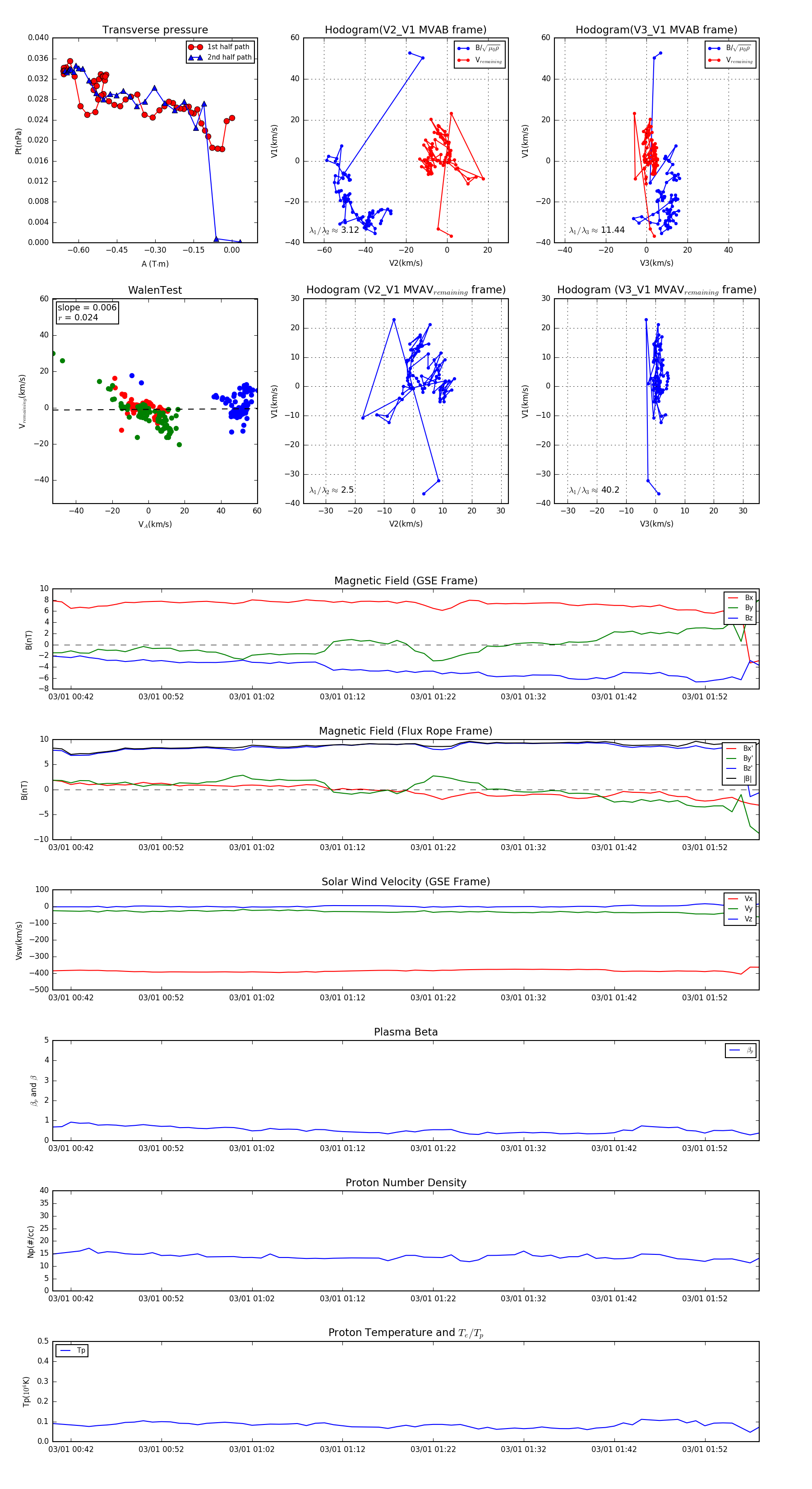The width and height of the screenshot is (812, 1489).
Task: Click 'Proton Temperature and Te/Tp' title
Action: pos(406,1333)
